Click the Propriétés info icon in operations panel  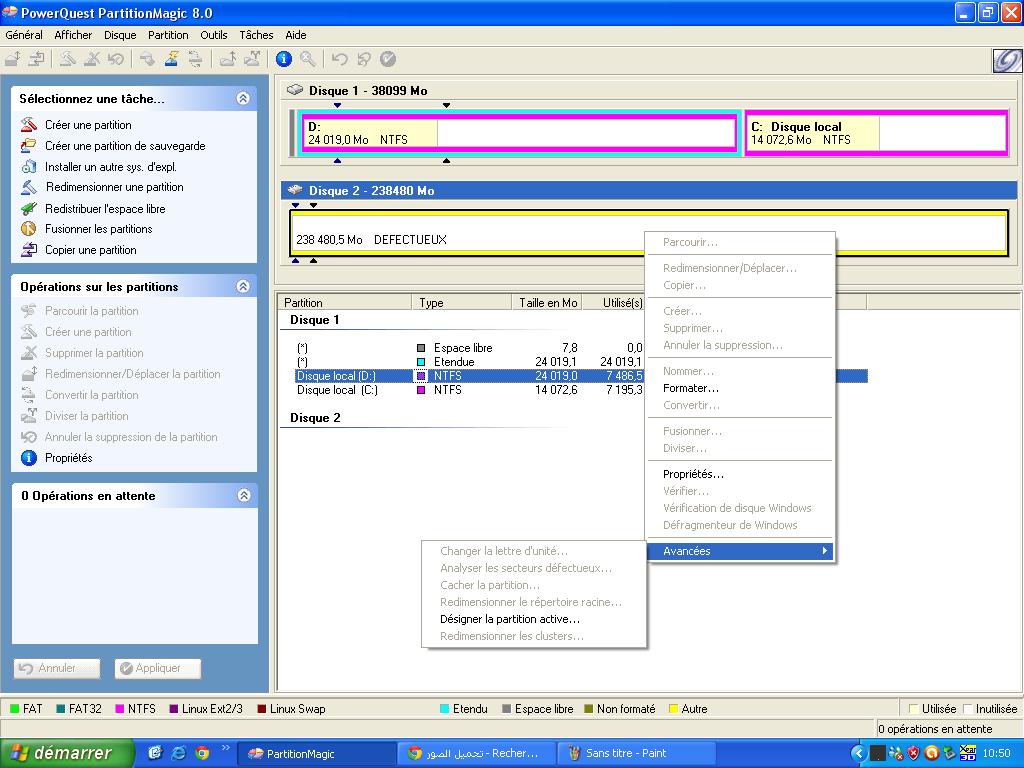(29, 458)
